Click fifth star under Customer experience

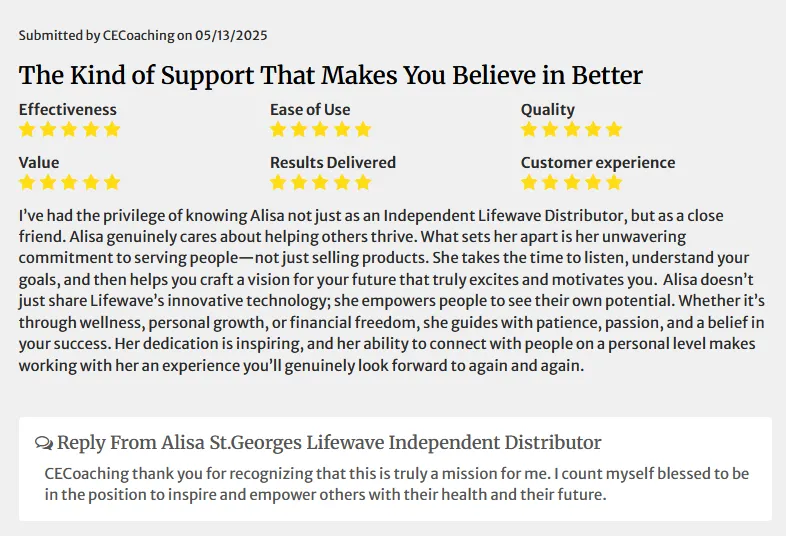pyautogui.click(x=614, y=182)
